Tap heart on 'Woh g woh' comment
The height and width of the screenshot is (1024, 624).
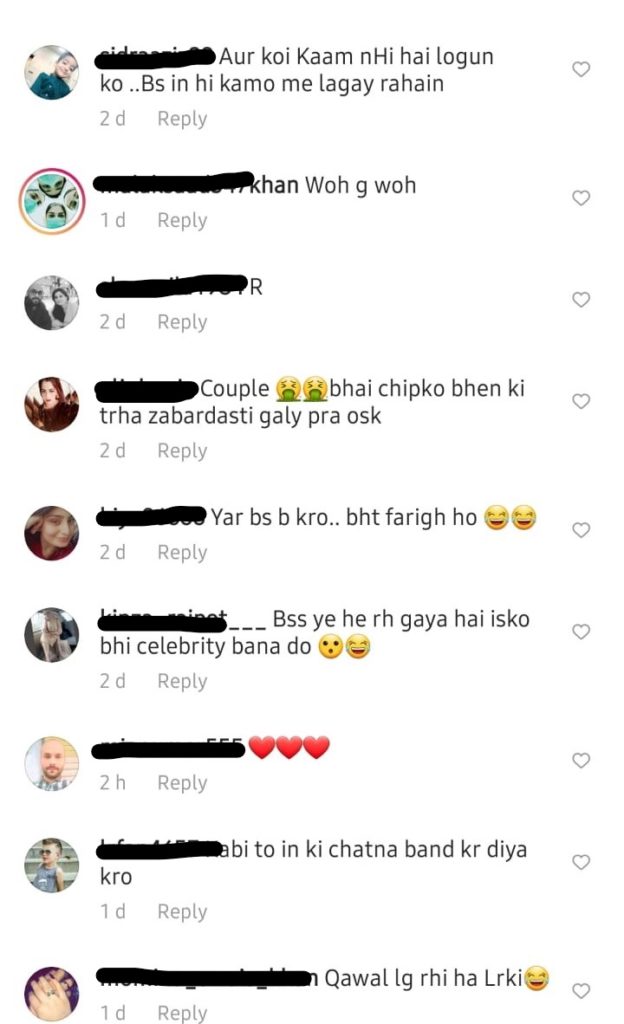click(x=581, y=197)
